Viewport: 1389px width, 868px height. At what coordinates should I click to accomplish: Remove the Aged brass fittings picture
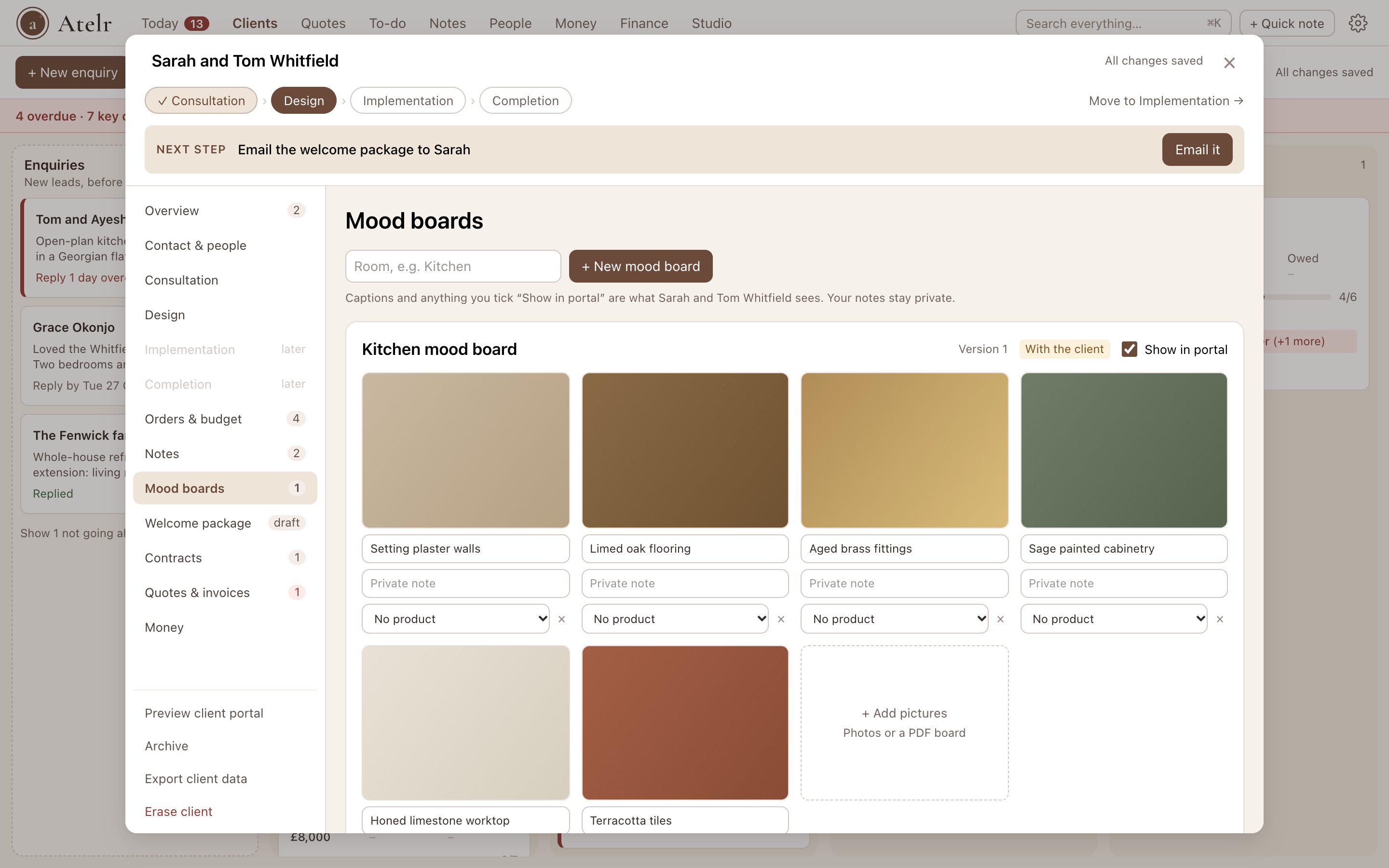1000,619
